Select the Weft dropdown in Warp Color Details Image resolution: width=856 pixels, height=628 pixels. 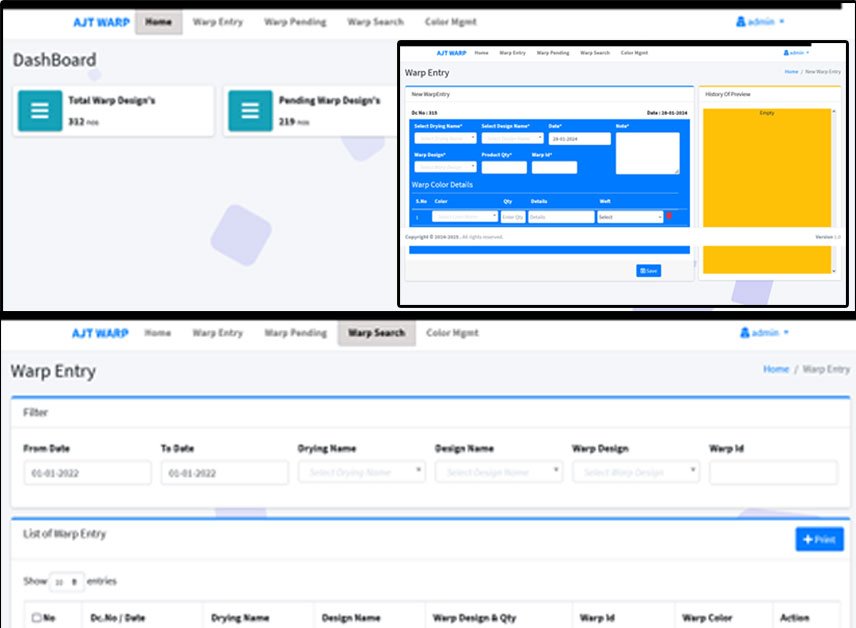click(x=630, y=216)
